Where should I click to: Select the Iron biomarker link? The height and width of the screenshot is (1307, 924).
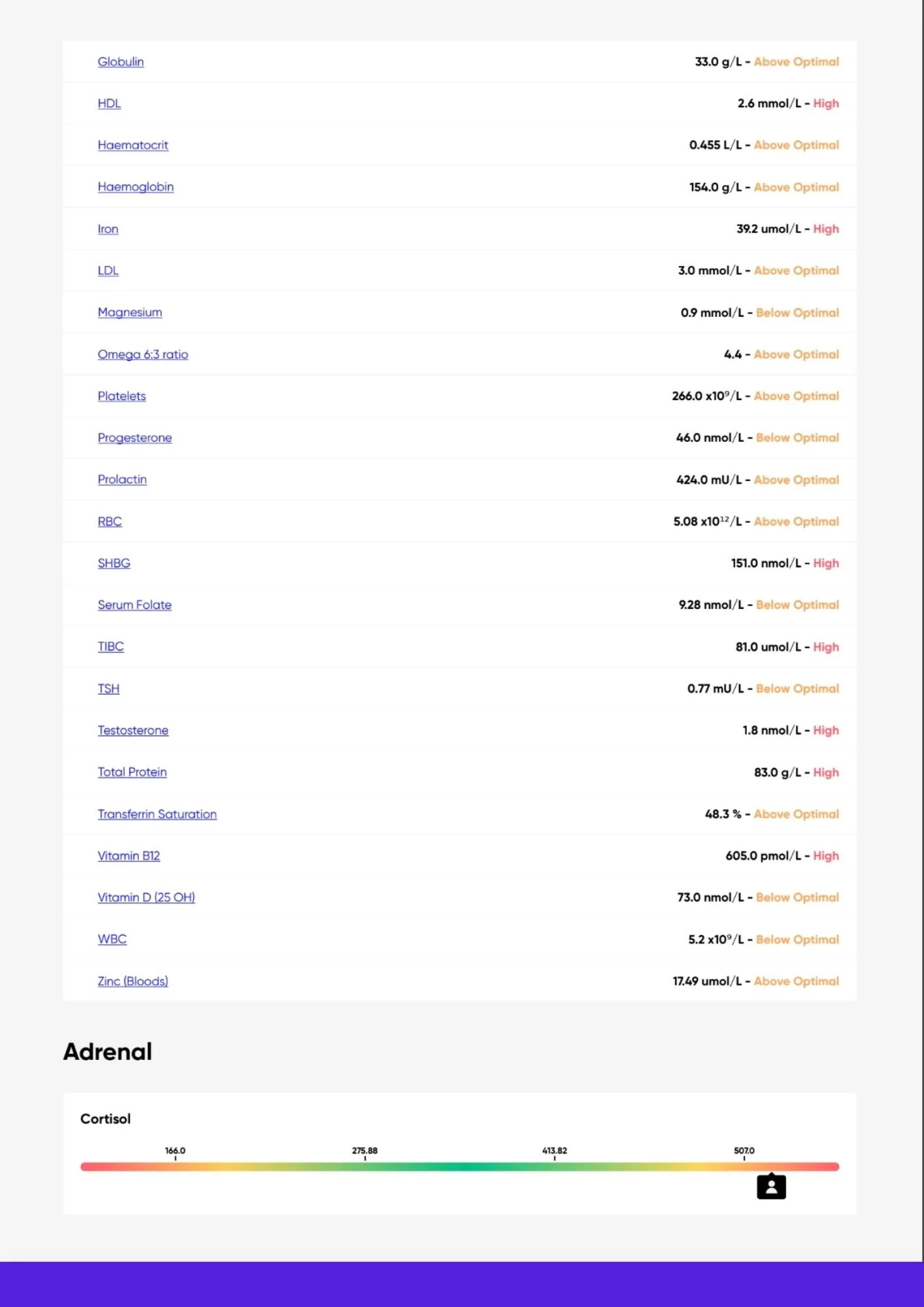108,229
